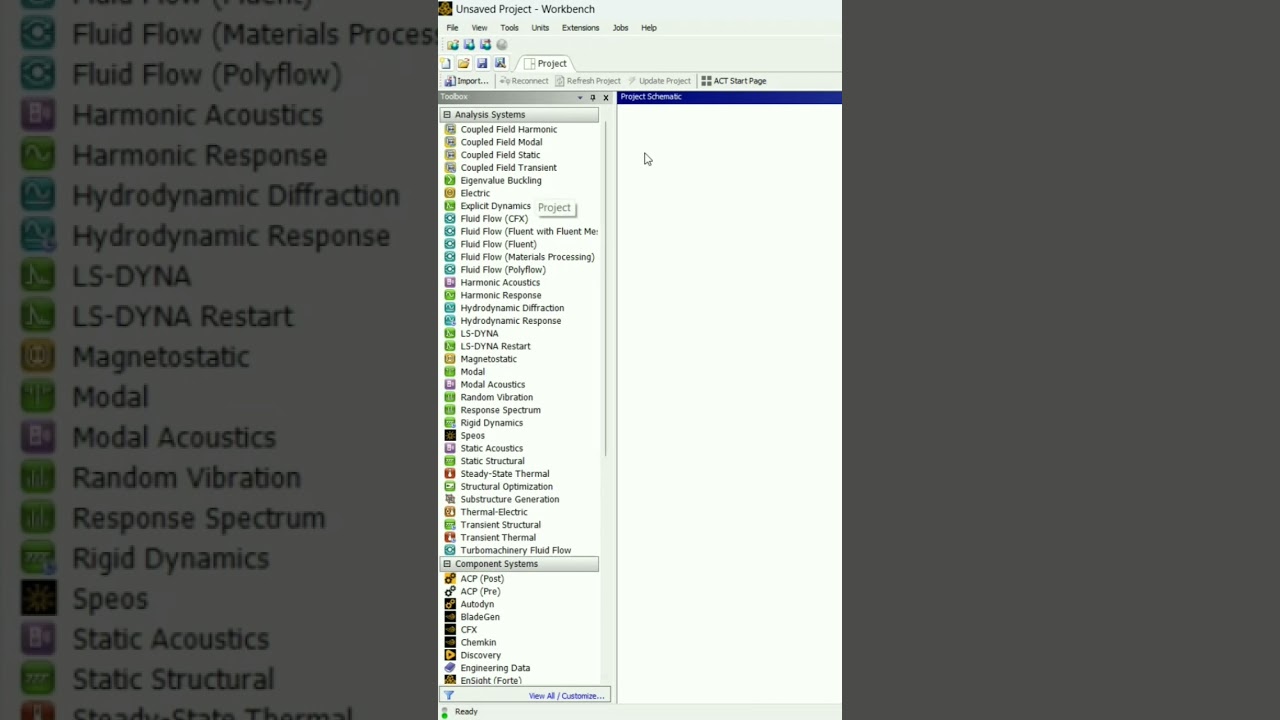Click Update Project in the toolbar
1280x720 pixels.
[659, 81]
